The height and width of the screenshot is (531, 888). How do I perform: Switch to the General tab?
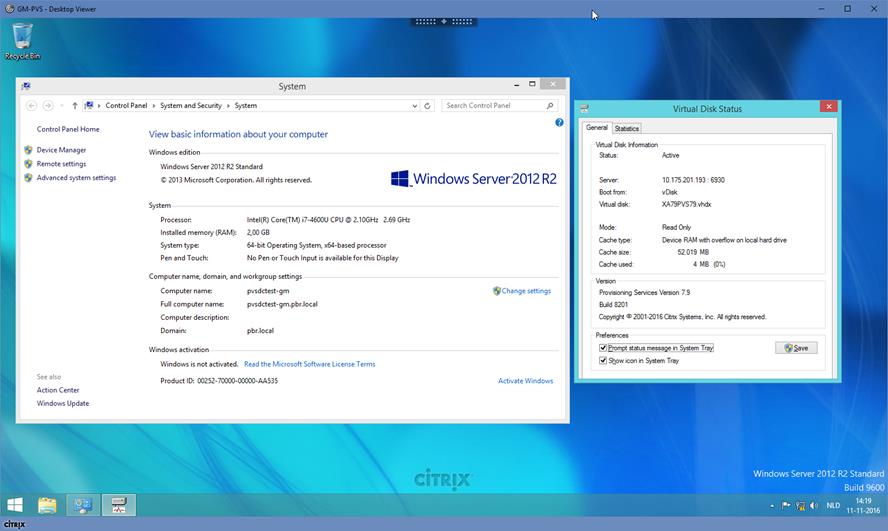point(596,127)
